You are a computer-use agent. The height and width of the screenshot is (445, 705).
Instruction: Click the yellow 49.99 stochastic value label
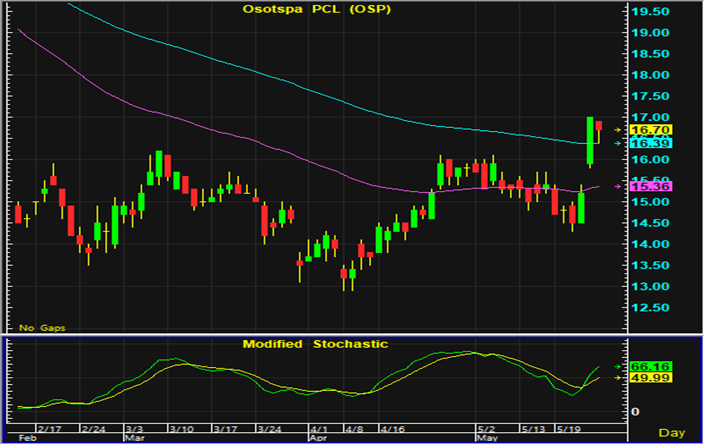point(651,378)
